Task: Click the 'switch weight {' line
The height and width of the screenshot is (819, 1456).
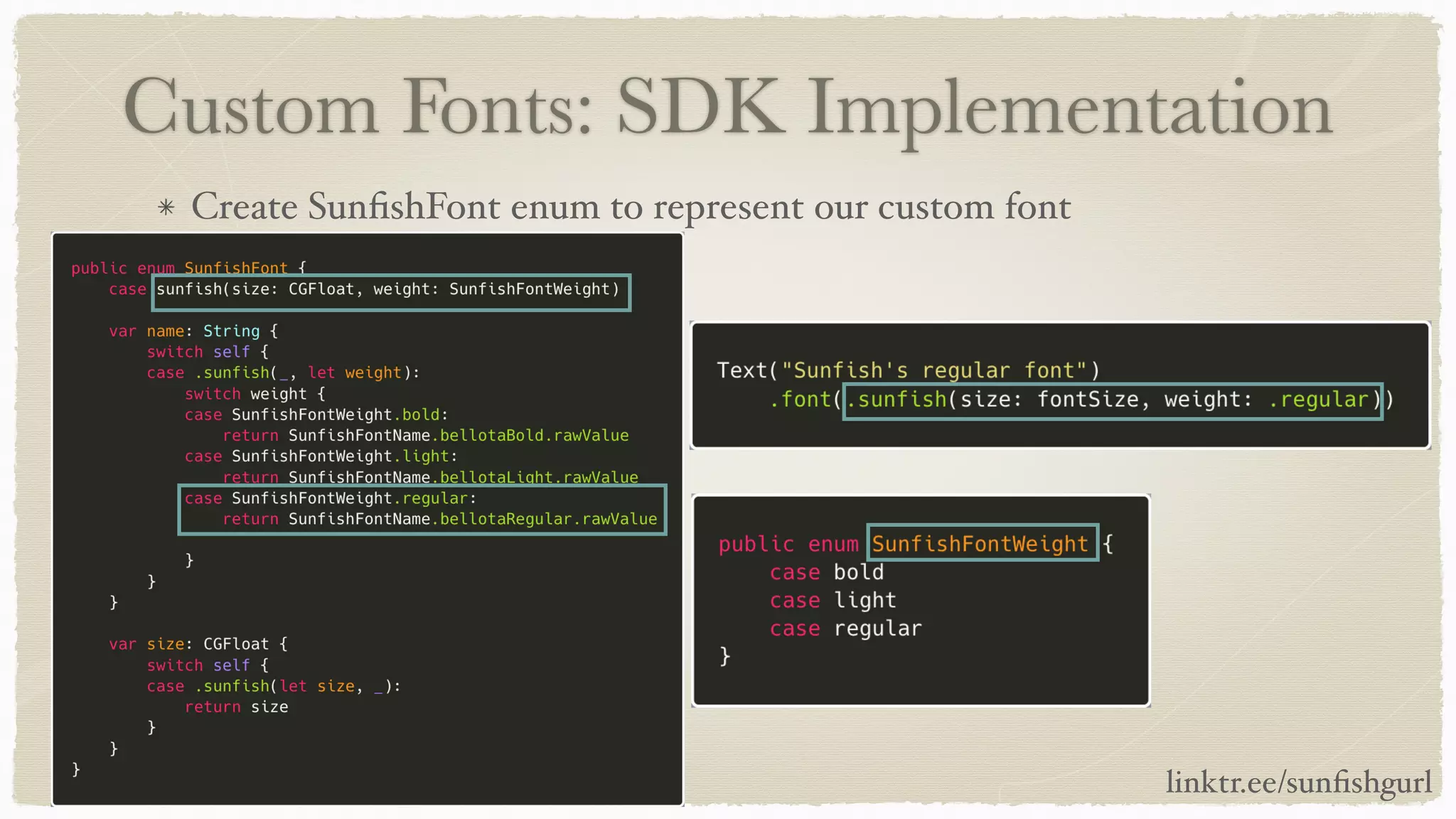Action: tap(255, 394)
